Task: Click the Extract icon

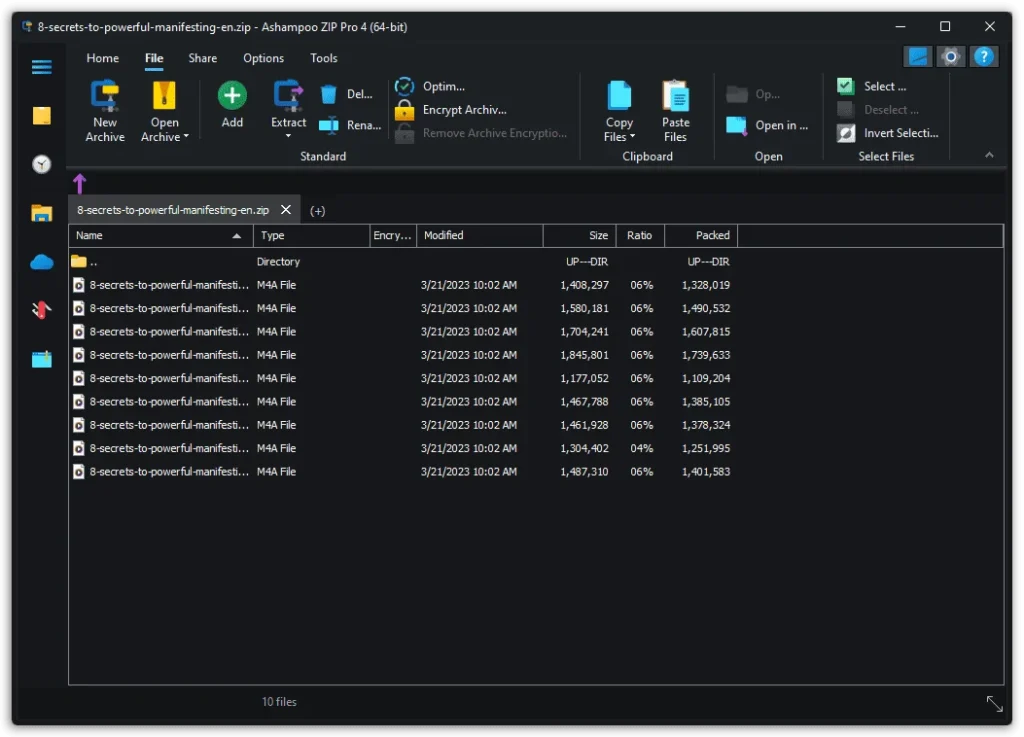Action: point(288,95)
